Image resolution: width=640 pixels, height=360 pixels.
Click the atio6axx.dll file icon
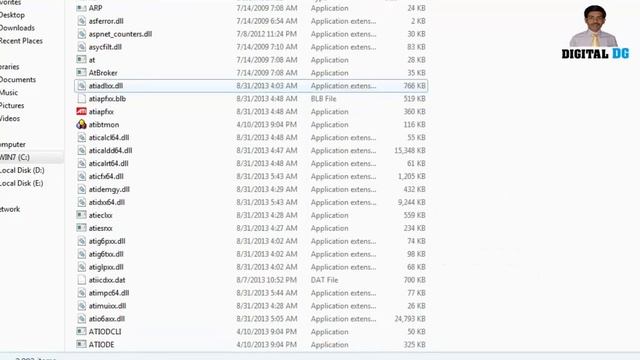(81, 319)
